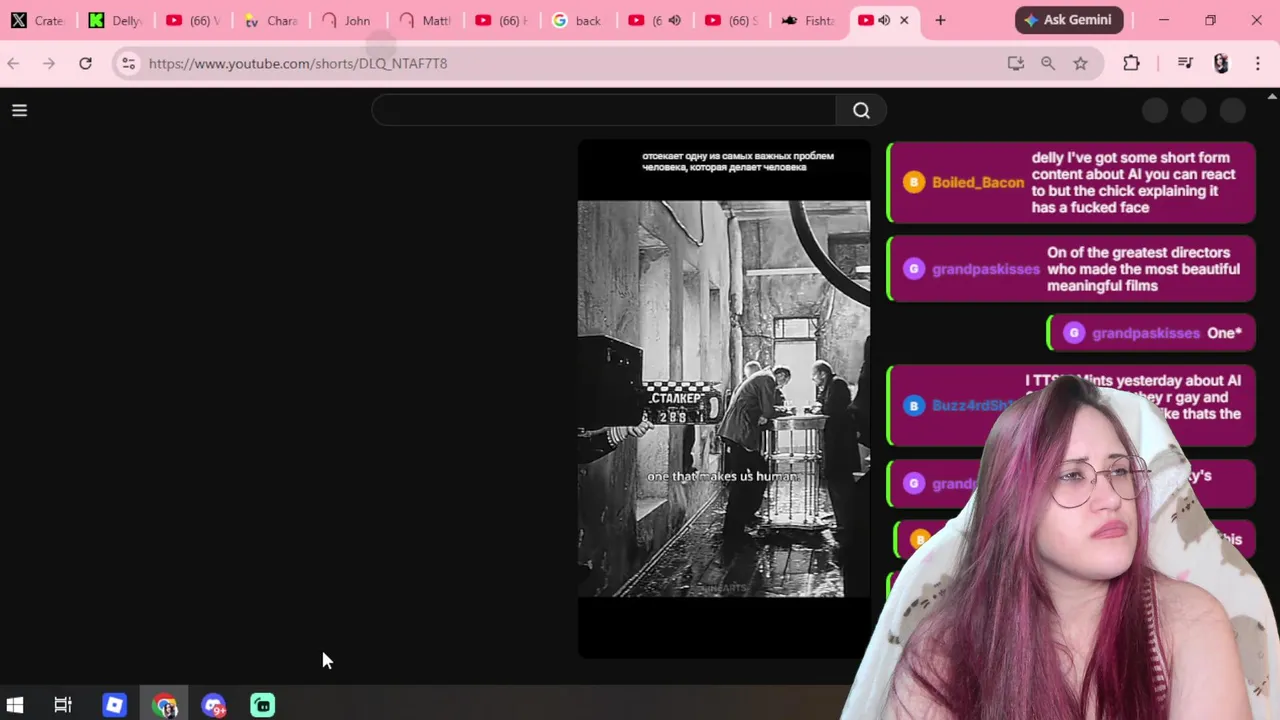
Task: Open site information icon in address bar
Action: click(x=128, y=63)
